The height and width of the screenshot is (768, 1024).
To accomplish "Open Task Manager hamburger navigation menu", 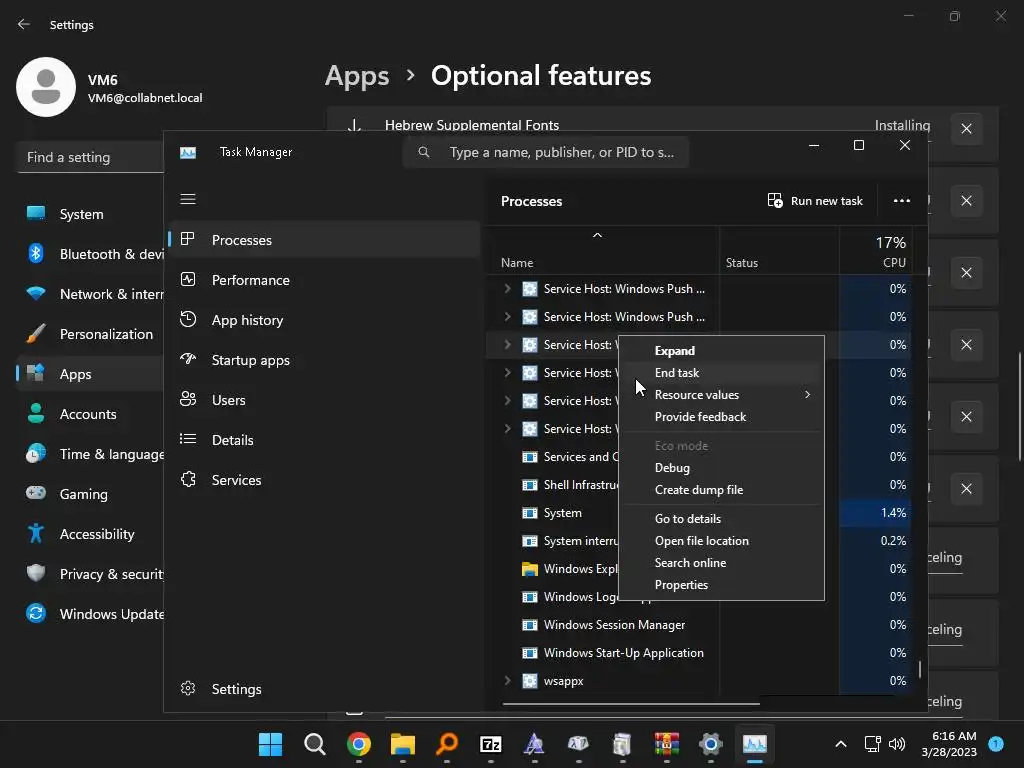I will 188,199.
